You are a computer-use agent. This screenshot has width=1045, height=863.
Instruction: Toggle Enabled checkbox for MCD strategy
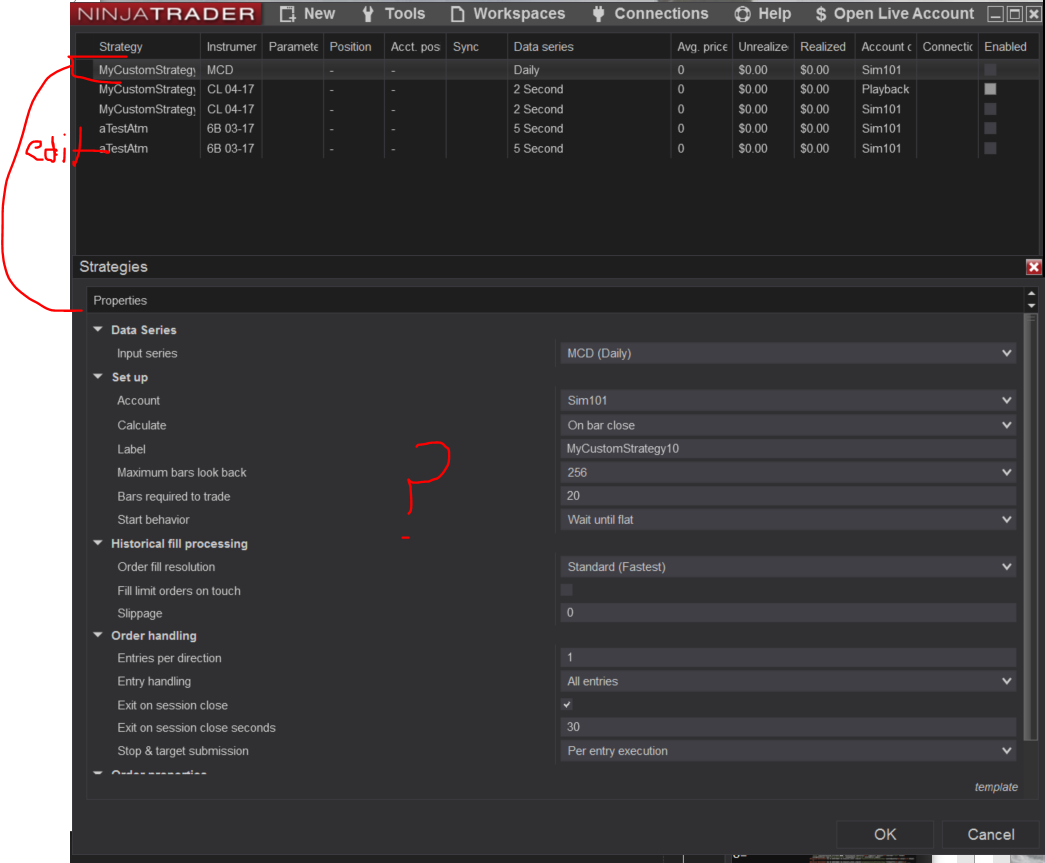(990, 69)
